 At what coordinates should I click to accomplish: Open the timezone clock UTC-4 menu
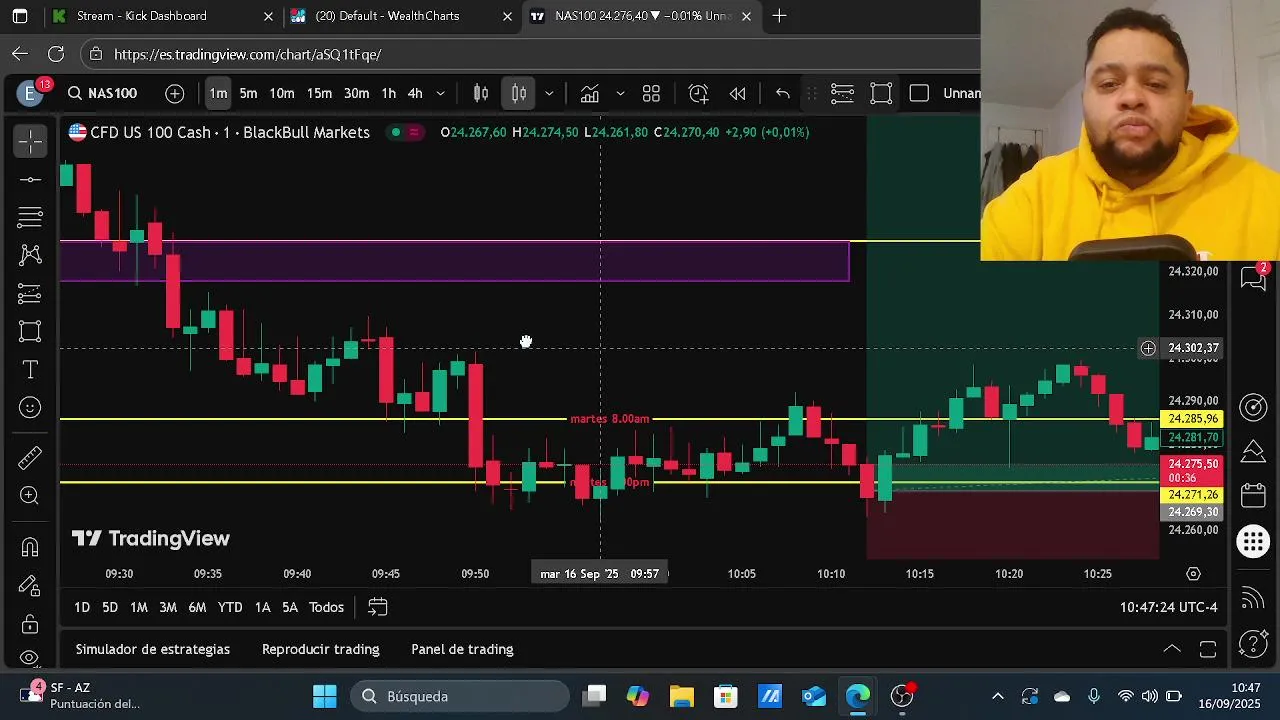tap(1170, 607)
